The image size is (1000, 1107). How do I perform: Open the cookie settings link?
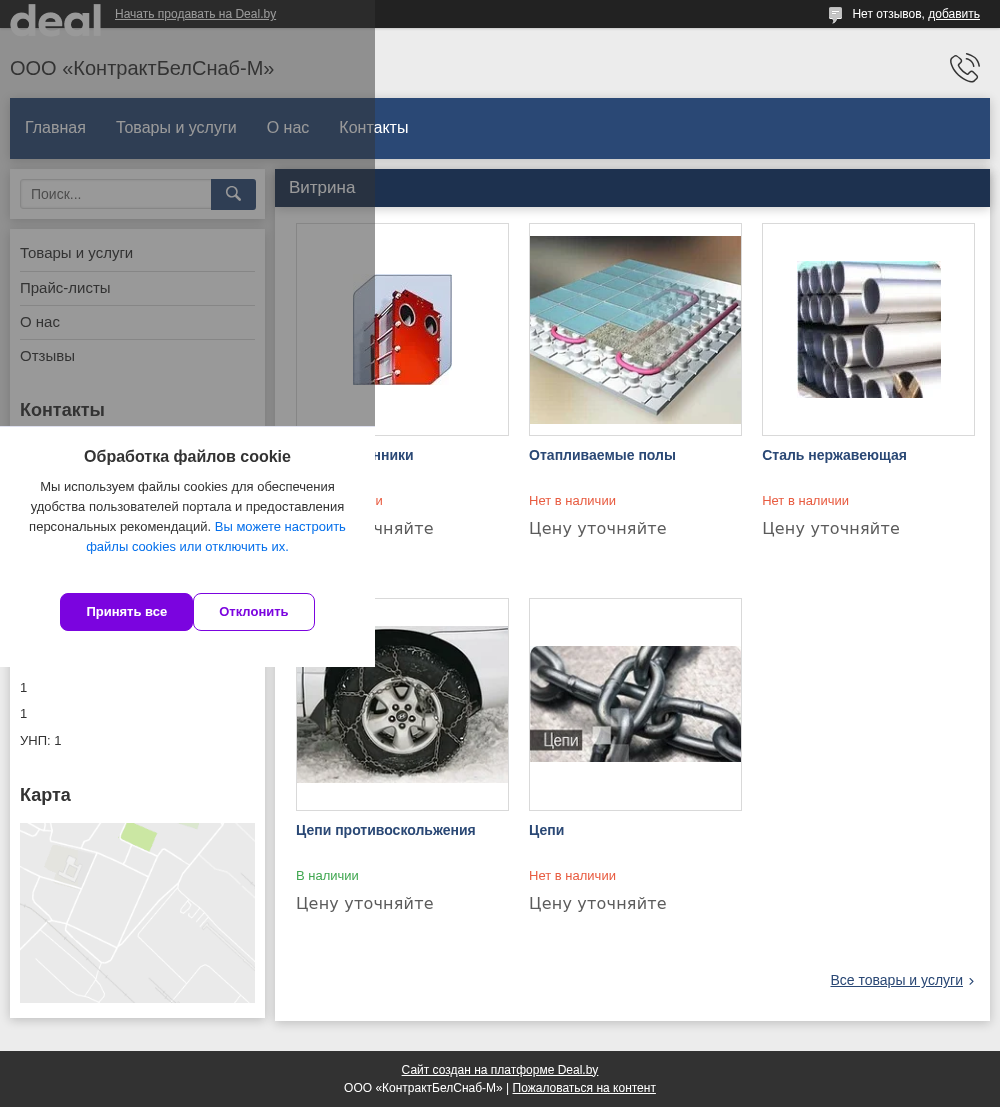(215, 537)
